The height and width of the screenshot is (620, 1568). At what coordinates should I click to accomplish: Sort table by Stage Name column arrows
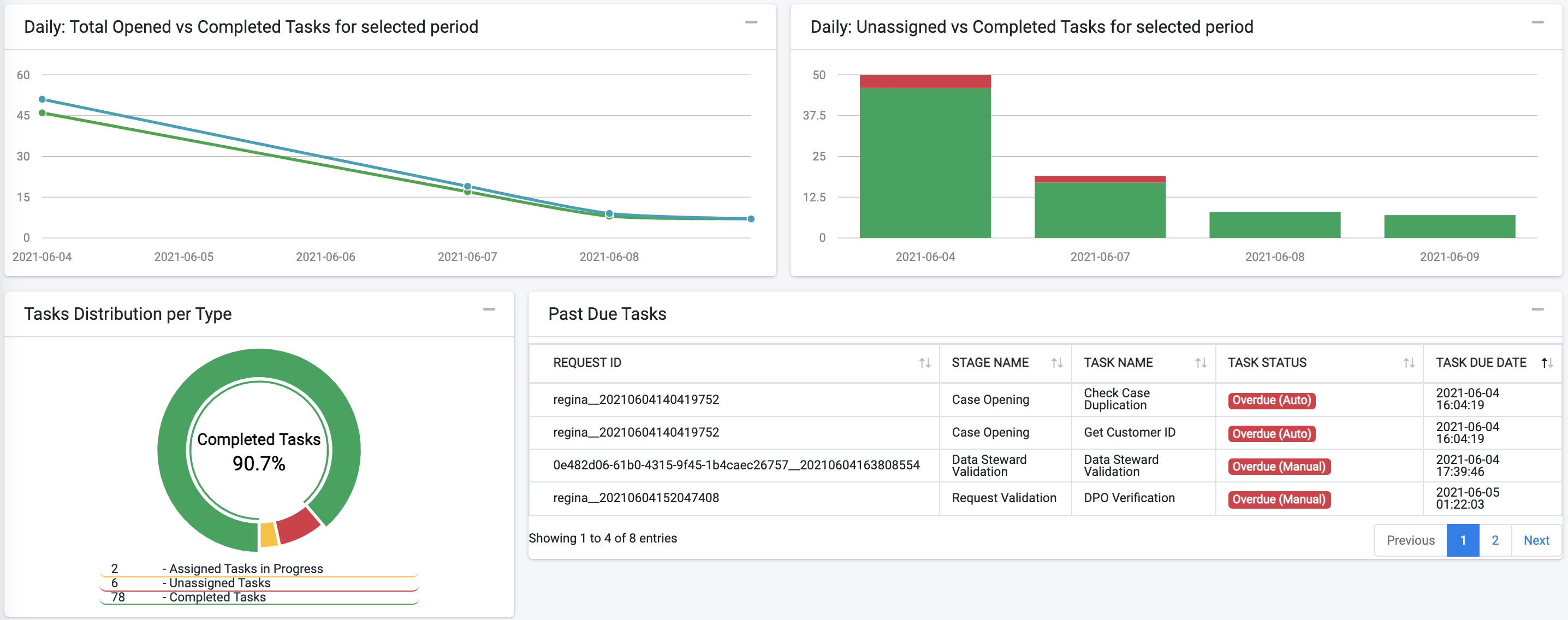(1056, 363)
